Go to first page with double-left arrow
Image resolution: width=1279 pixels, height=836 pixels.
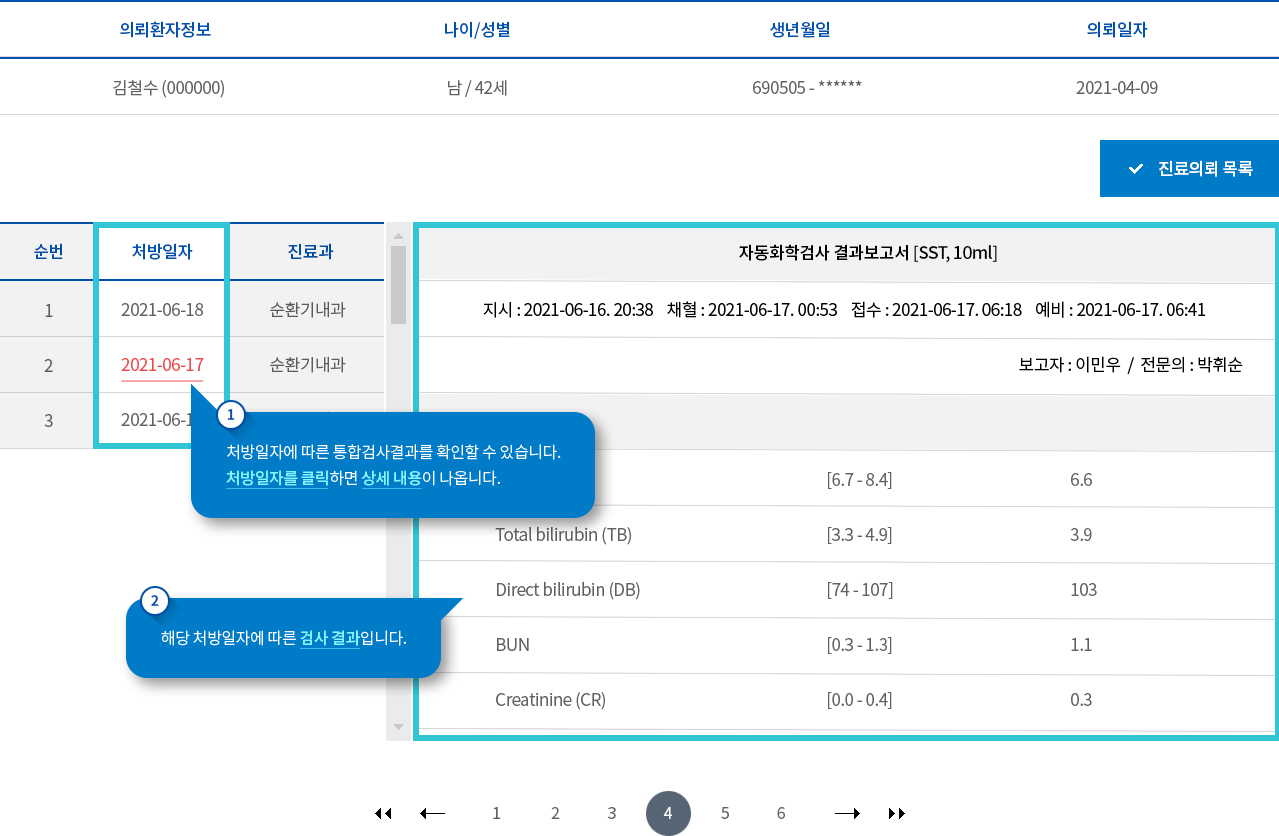(383, 813)
